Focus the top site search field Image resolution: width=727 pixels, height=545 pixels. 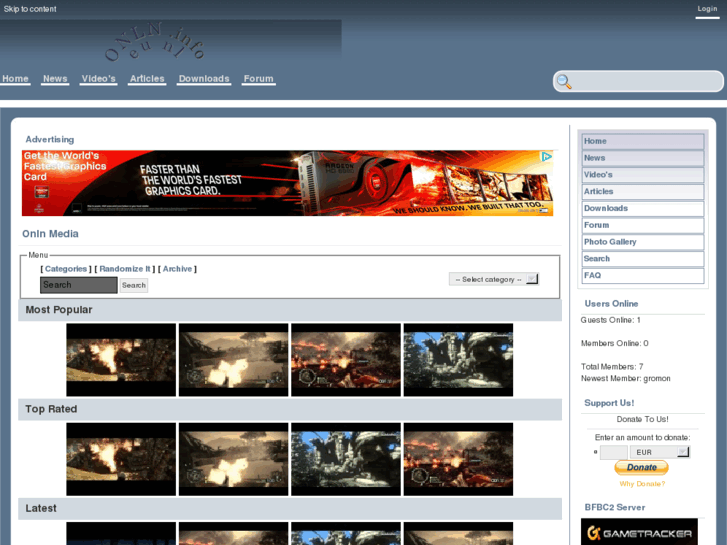click(638, 82)
